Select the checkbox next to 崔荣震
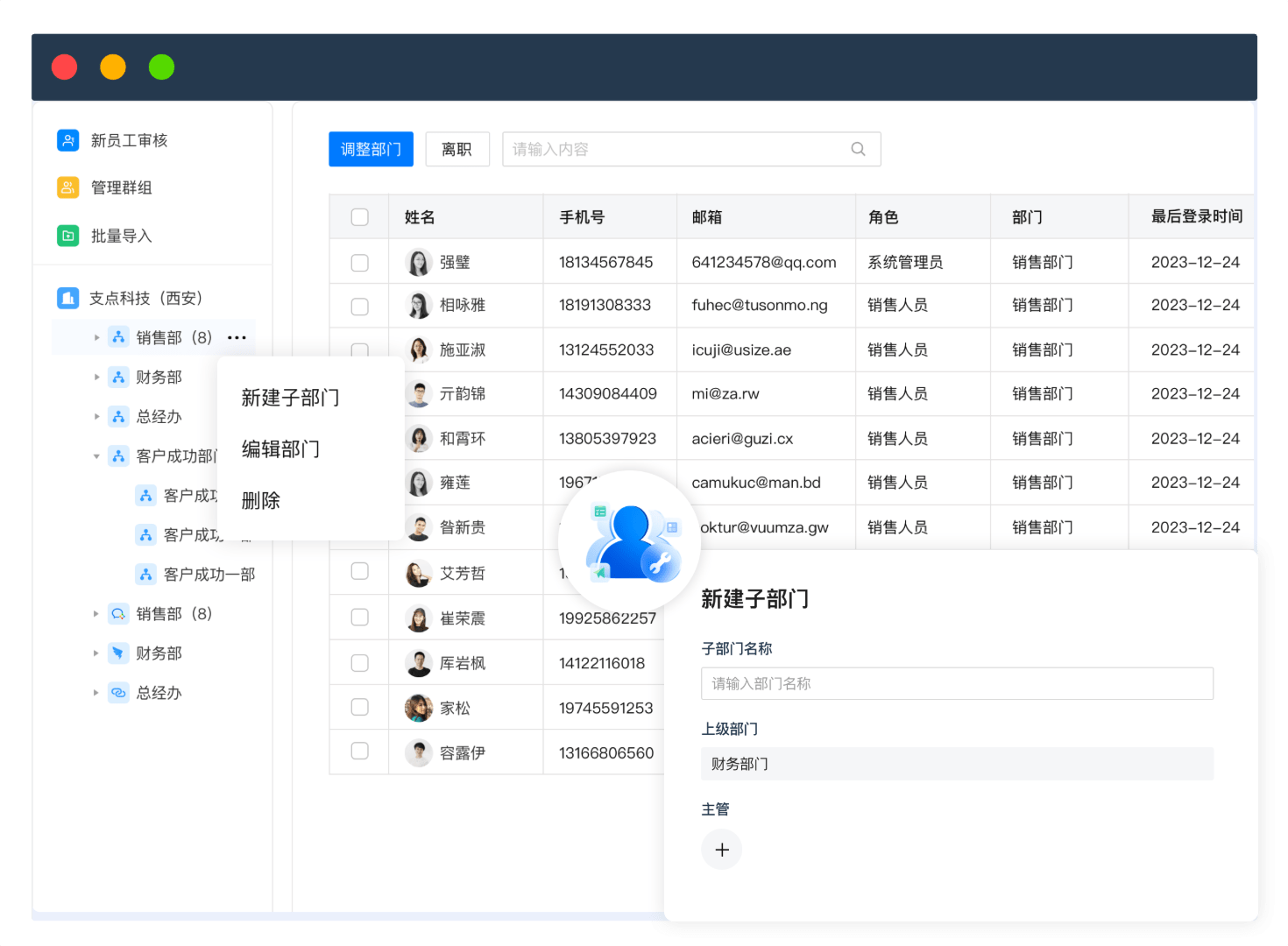1288x946 pixels. click(x=359, y=618)
